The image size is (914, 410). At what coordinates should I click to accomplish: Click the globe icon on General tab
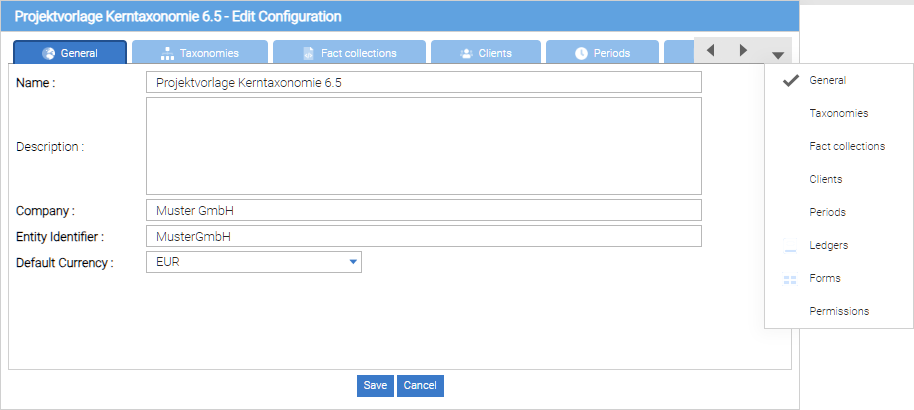pos(48,54)
